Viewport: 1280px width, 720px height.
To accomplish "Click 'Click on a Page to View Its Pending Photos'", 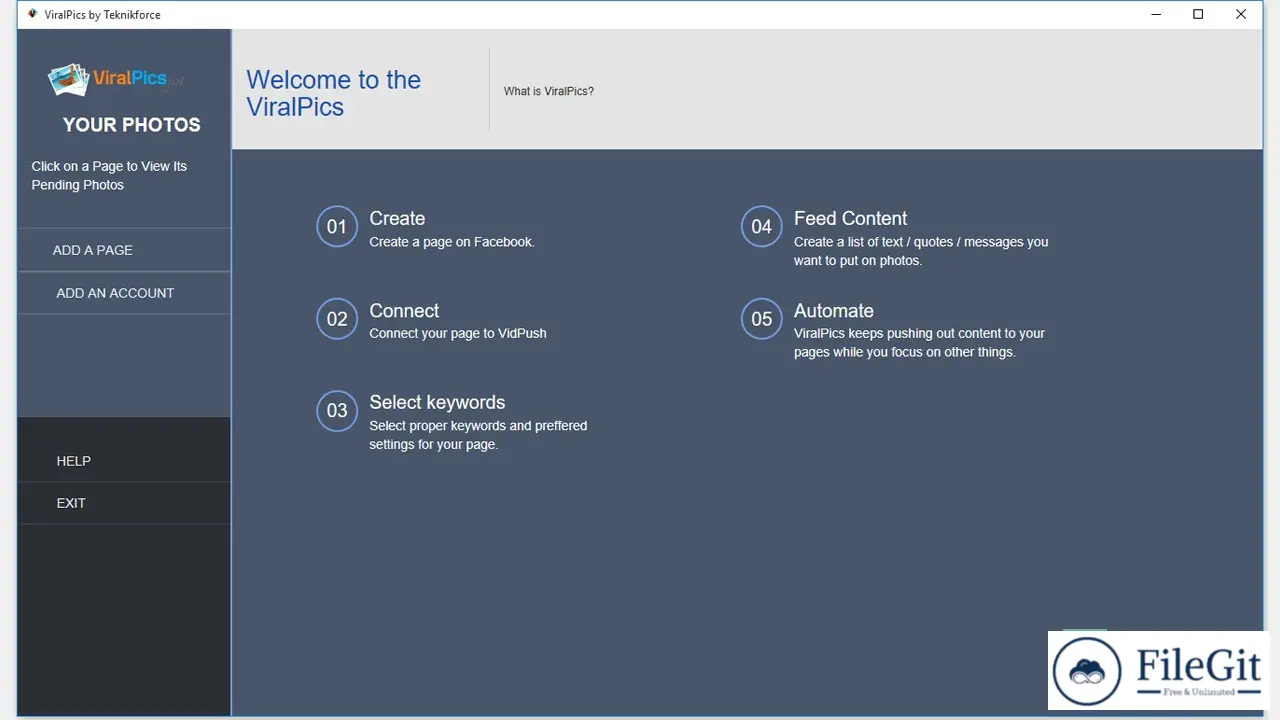I will pyautogui.click(x=109, y=175).
